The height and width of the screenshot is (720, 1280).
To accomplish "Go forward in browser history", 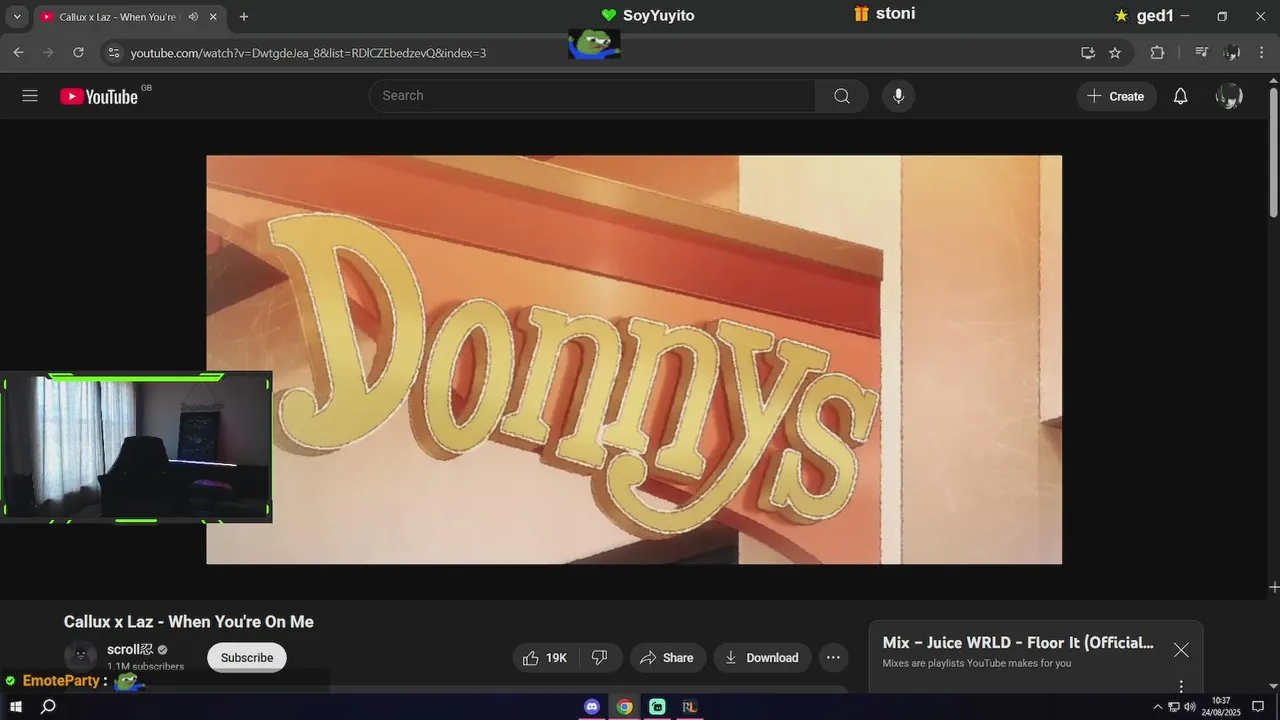I will (x=47, y=52).
